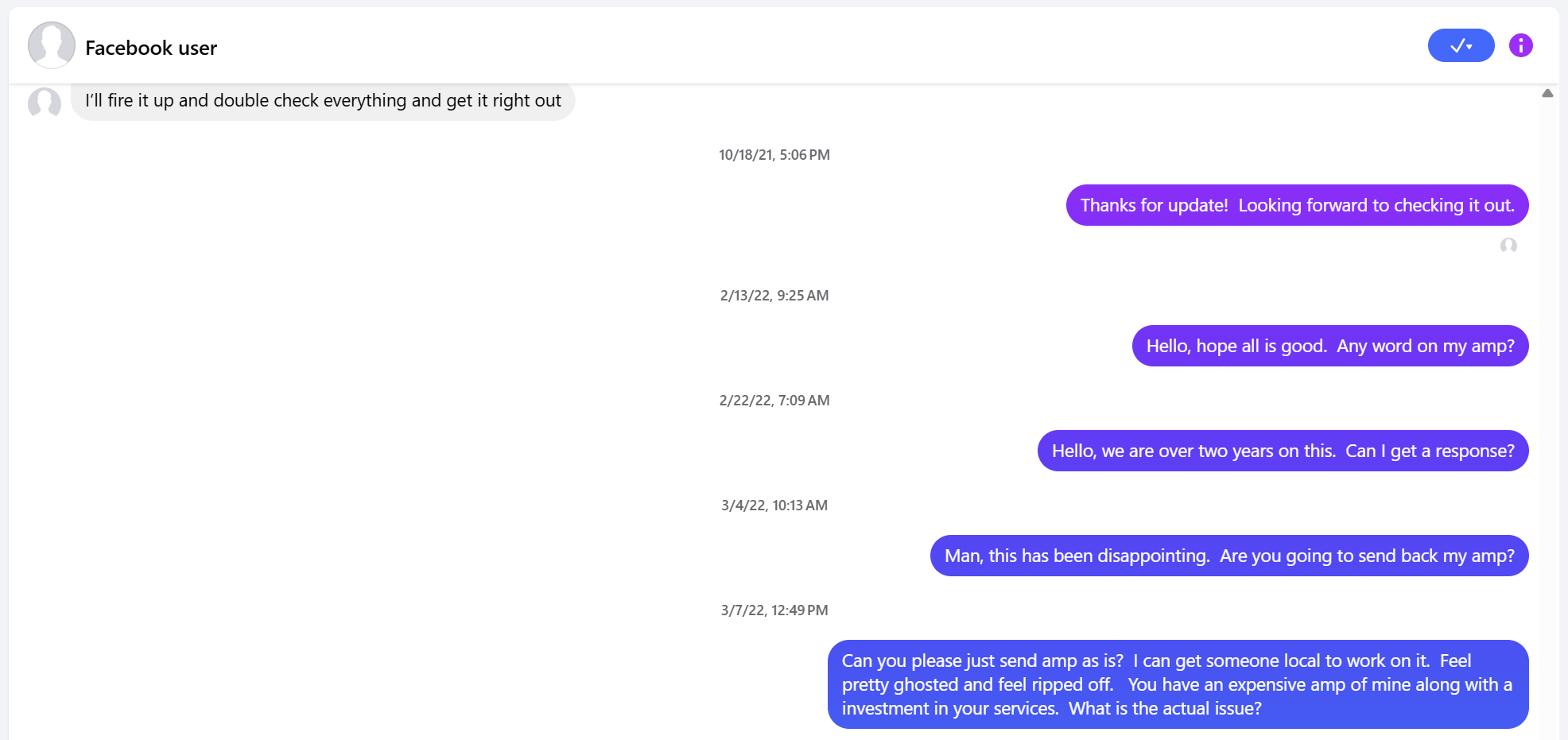Click the avatar beside the received message
This screenshot has width=1568, height=740.
pos(44,103)
